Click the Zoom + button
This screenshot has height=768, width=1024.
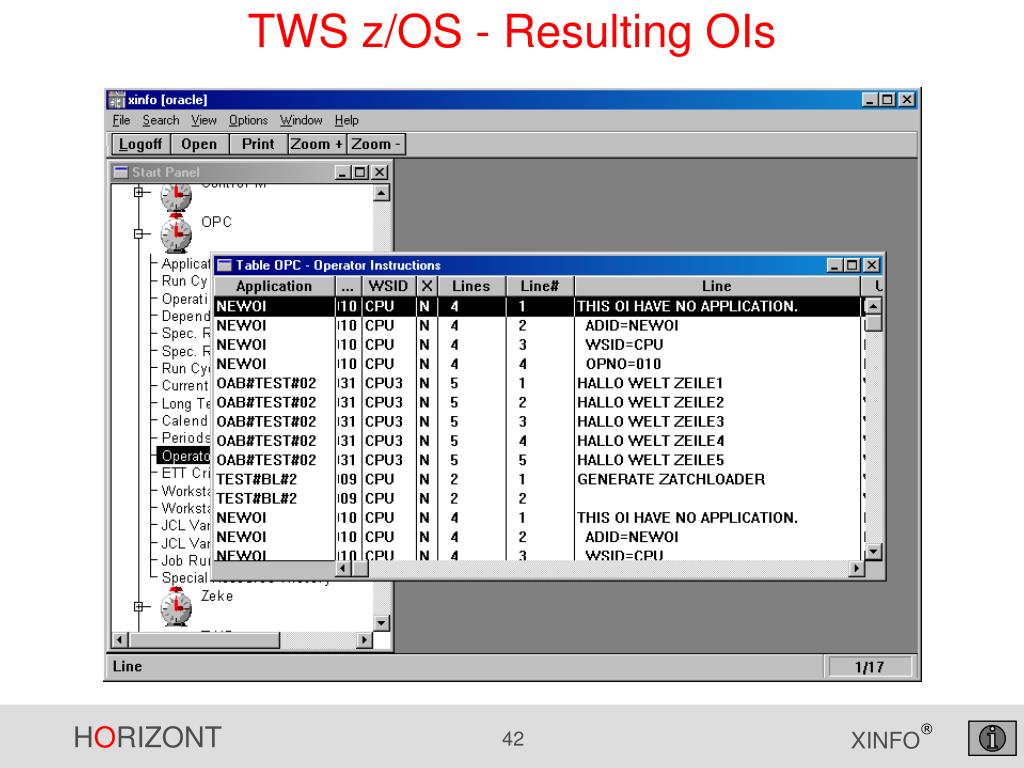pyautogui.click(x=317, y=144)
